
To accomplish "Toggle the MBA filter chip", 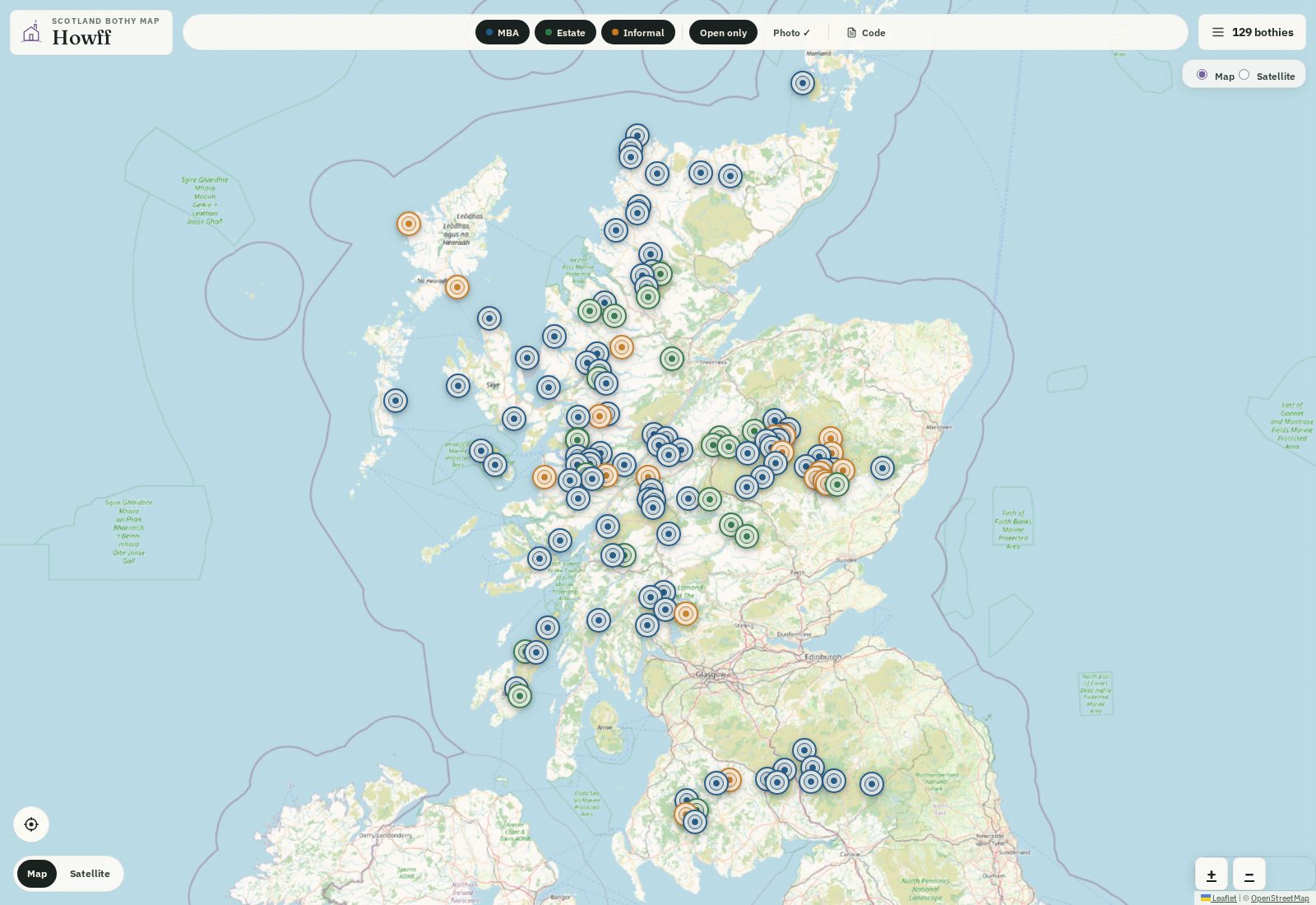I will coord(503,32).
